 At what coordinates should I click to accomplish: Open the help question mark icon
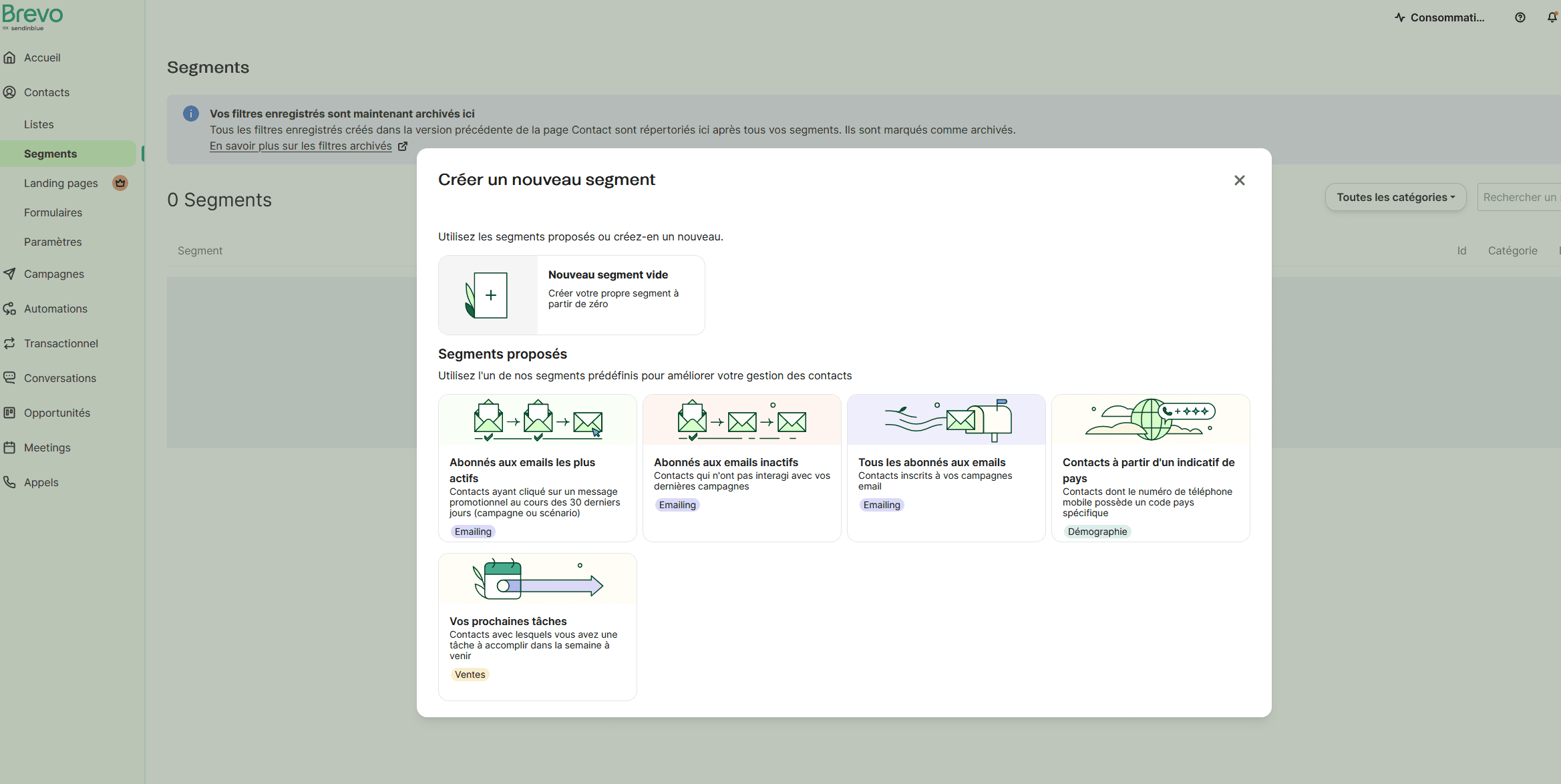[x=1520, y=17]
